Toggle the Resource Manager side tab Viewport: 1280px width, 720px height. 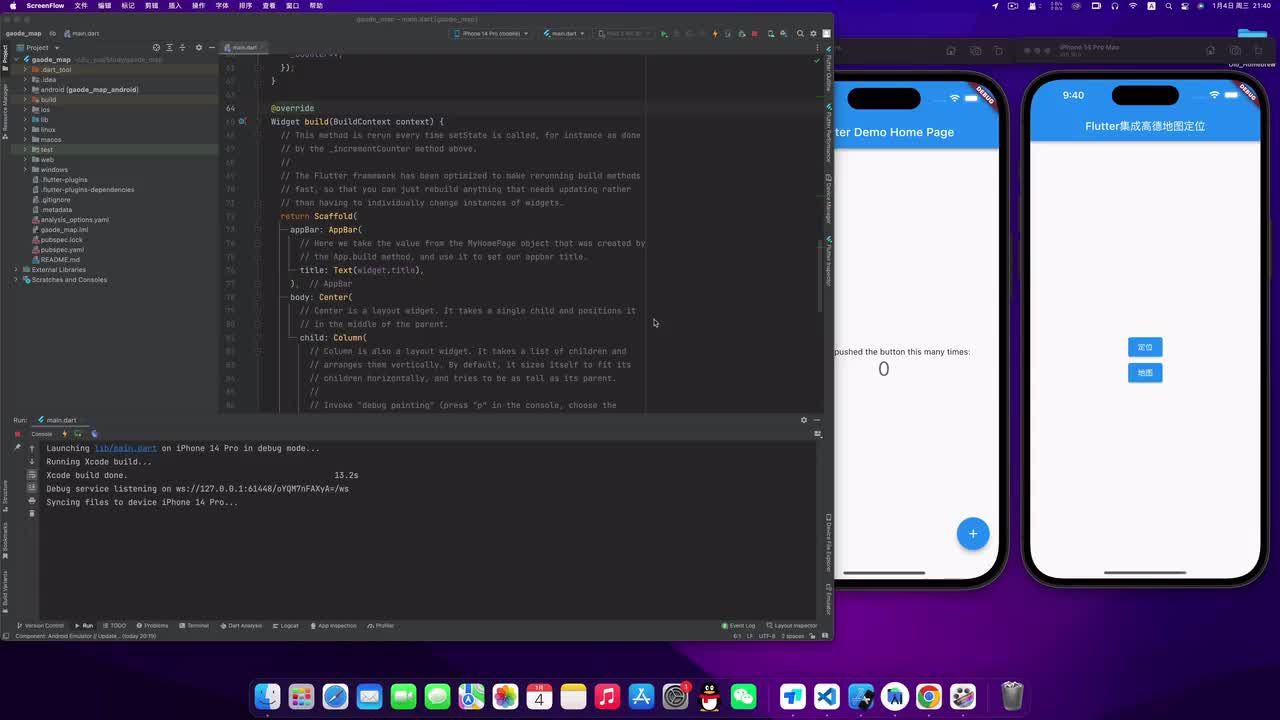[4, 109]
